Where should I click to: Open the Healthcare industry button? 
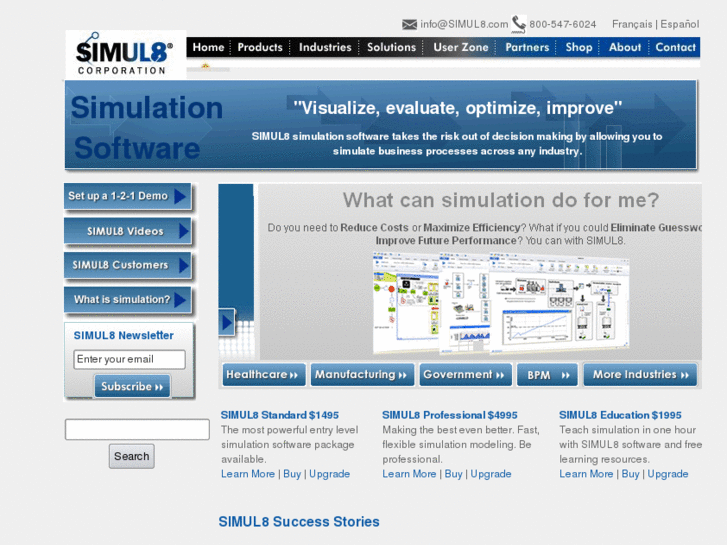click(x=264, y=375)
